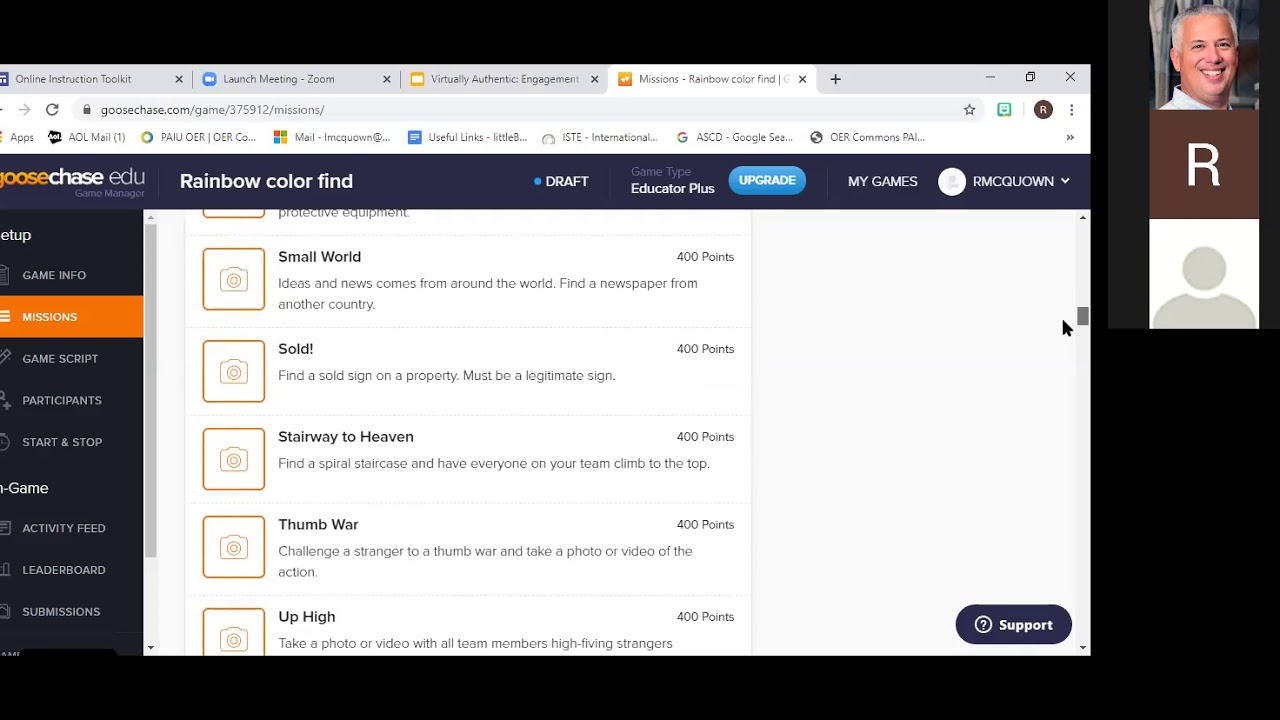Image resolution: width=1280 pixels, height=720 pixels.
Task: Open the ISTE - International bookmark
Action: 600,137
